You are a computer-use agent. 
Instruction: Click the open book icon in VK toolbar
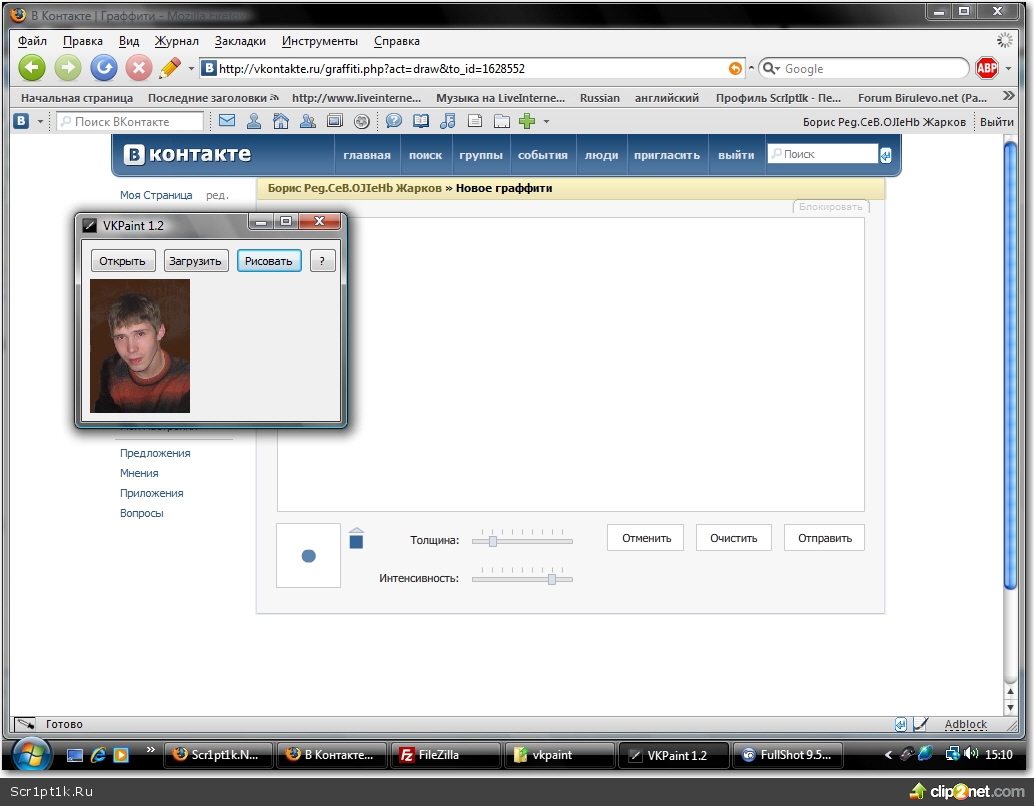point(421,121)
